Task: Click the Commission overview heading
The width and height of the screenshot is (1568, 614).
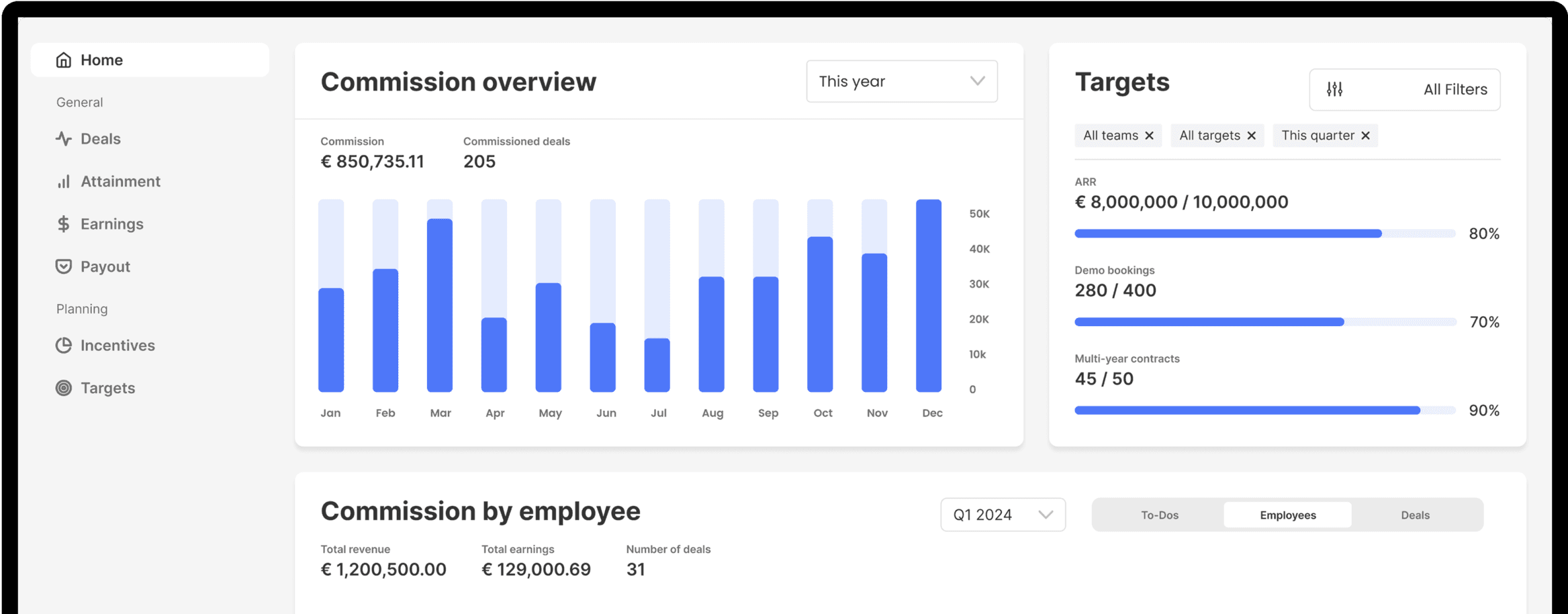Action: click(x=458, y=82)
